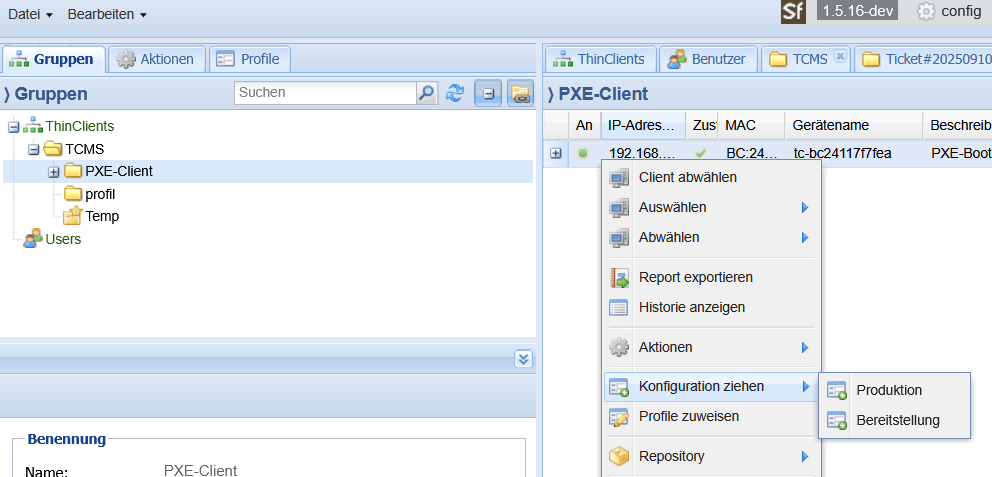Switch to the Aktionen tab
992x477 pixels.
pos(155,59)
